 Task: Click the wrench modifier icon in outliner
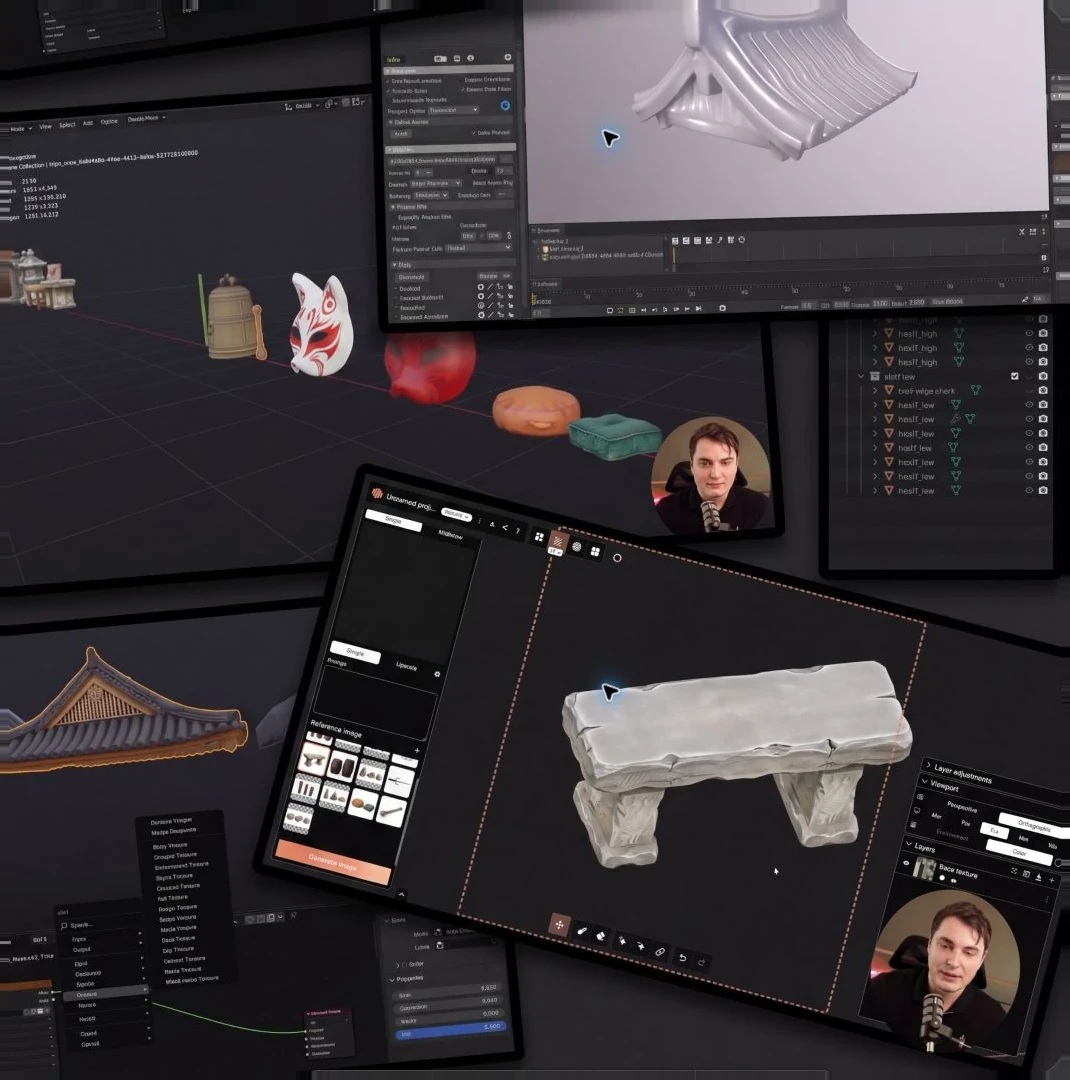[x=956, y=419]
